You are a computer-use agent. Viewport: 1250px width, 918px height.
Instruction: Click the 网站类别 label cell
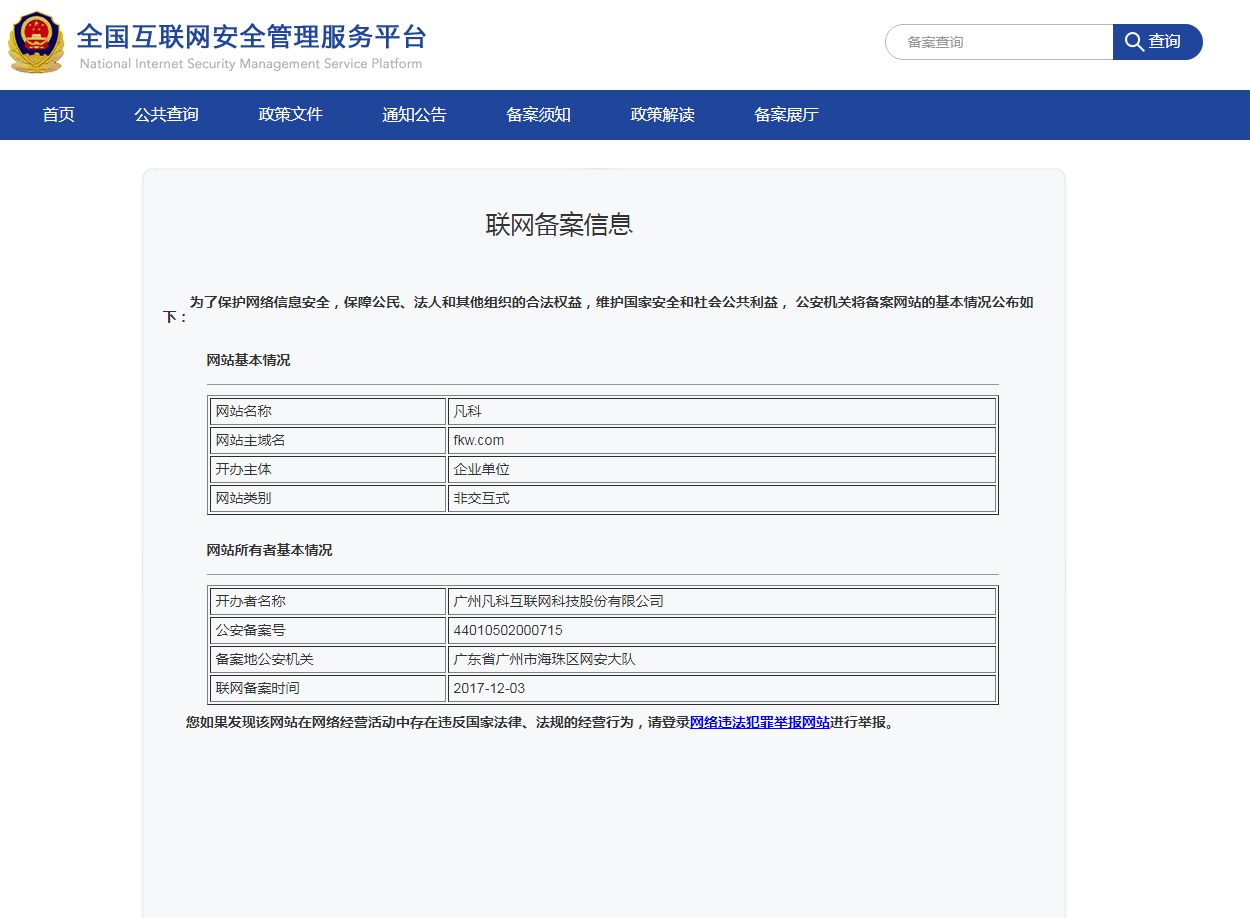(328, 498)
